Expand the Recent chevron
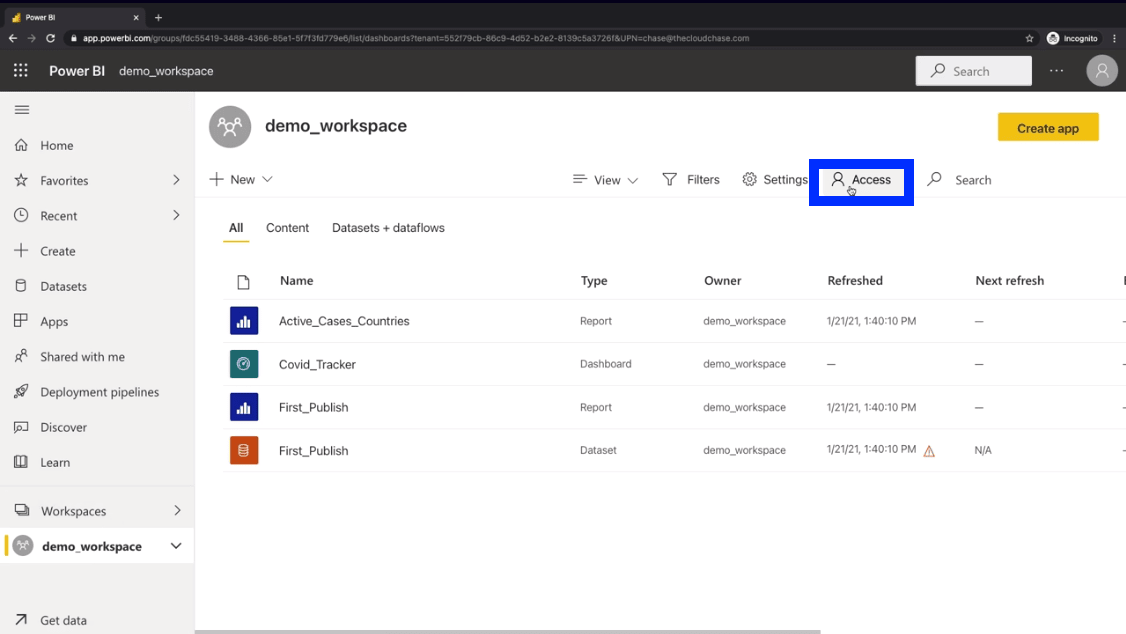Viewport: 1126px width, 634px height. tap(176, 215)
